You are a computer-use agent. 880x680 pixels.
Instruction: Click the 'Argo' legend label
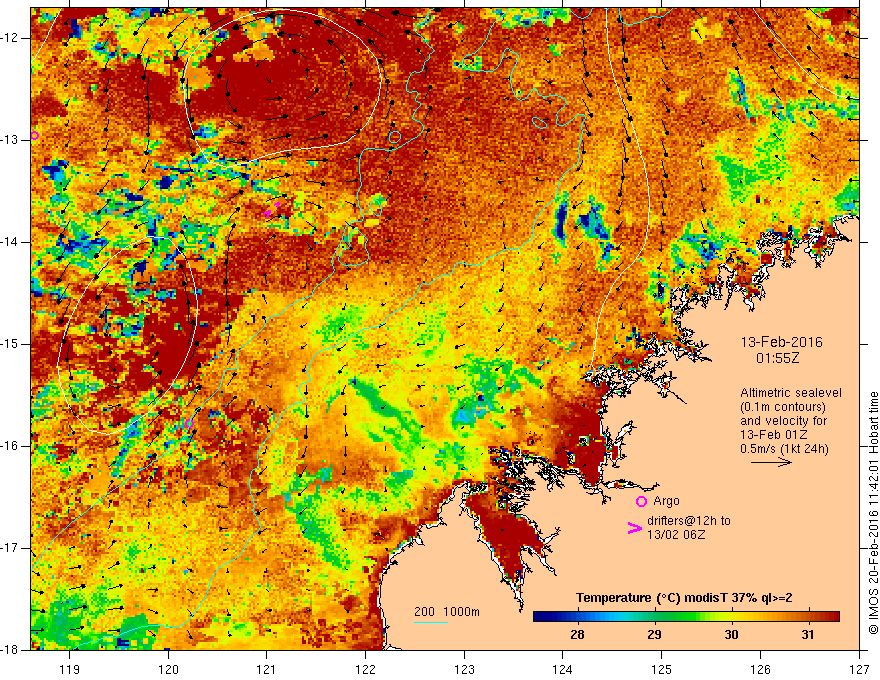coord(666,501)
